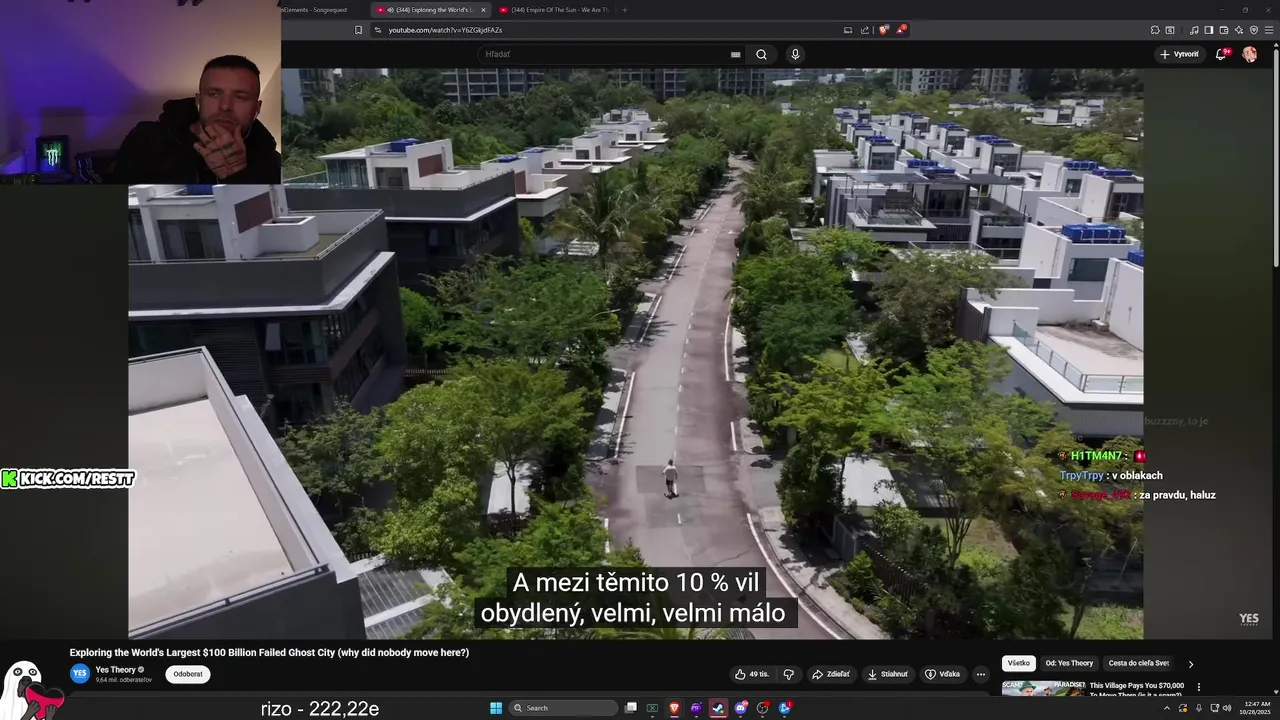
Task: Open the taskbar clock showing 12:47 AM
Action: [1257, 708]
